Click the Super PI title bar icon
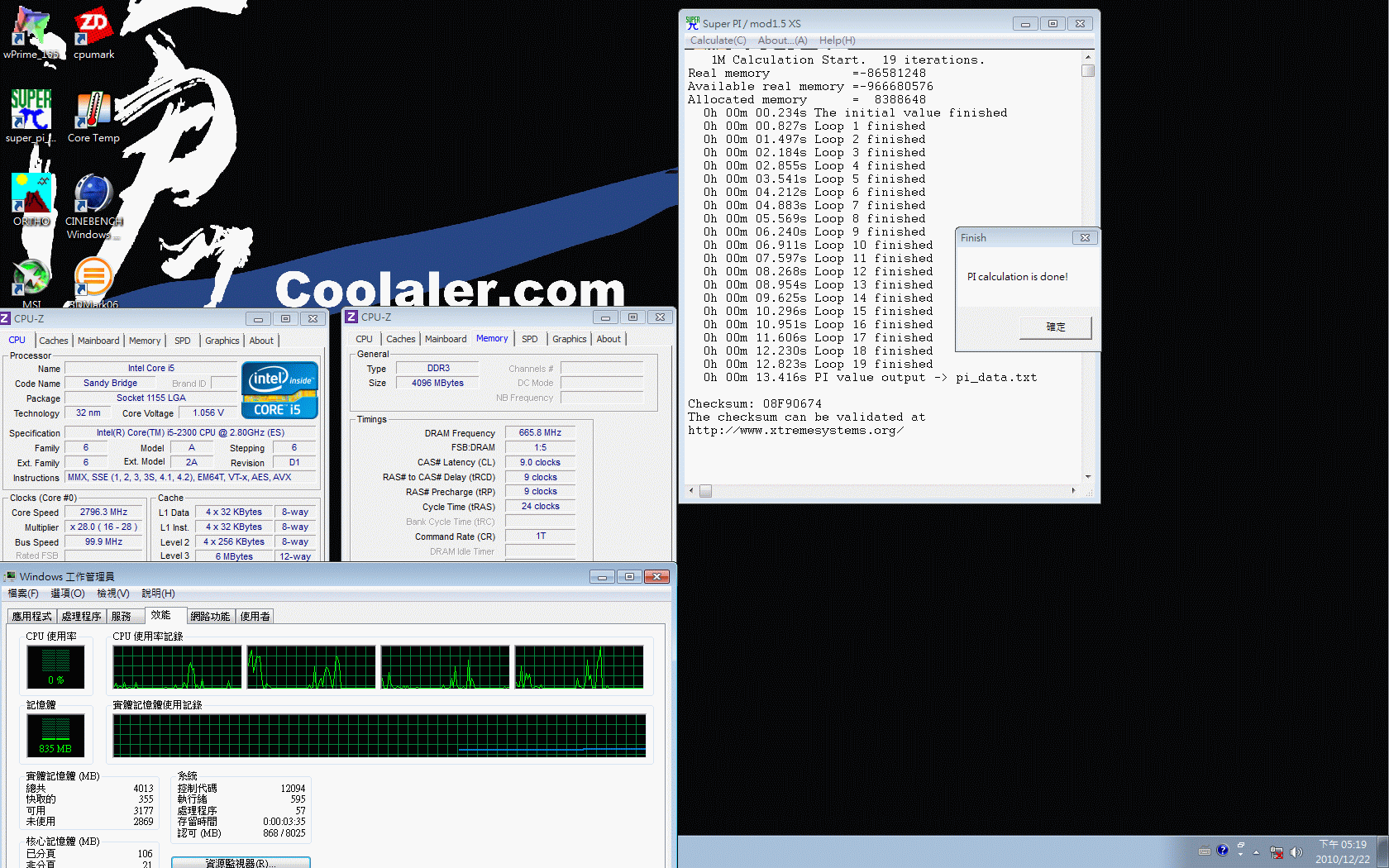The height and width of the screenshot is (868, 1389). click(x=693, y=23)
